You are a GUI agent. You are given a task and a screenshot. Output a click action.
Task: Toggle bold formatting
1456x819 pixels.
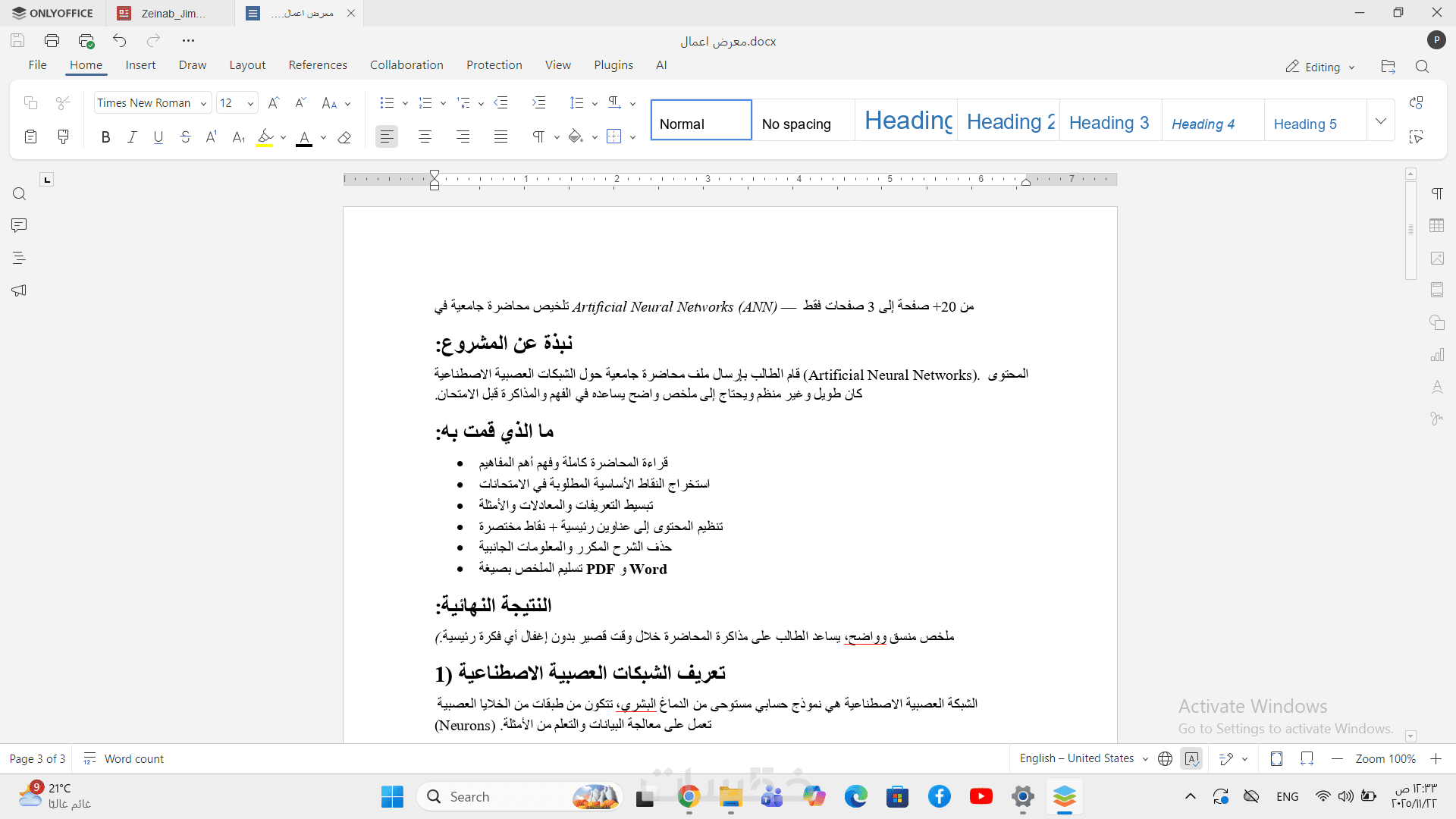click(x=105, y=137)
